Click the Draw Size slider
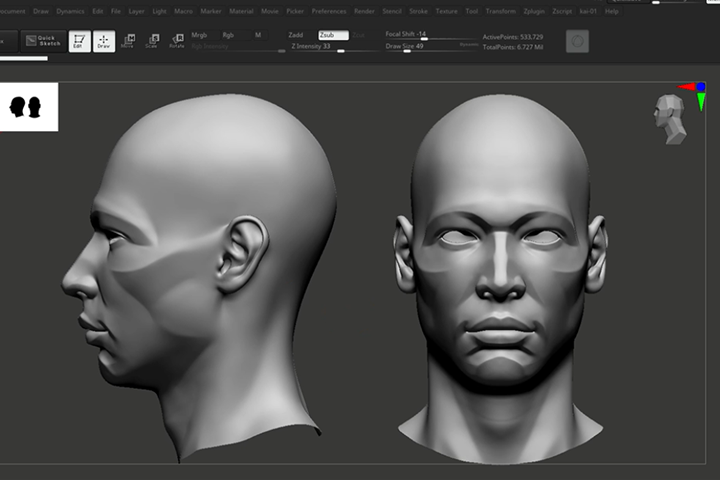The width and height of the screenshot is (720, 480). [431, 47]
